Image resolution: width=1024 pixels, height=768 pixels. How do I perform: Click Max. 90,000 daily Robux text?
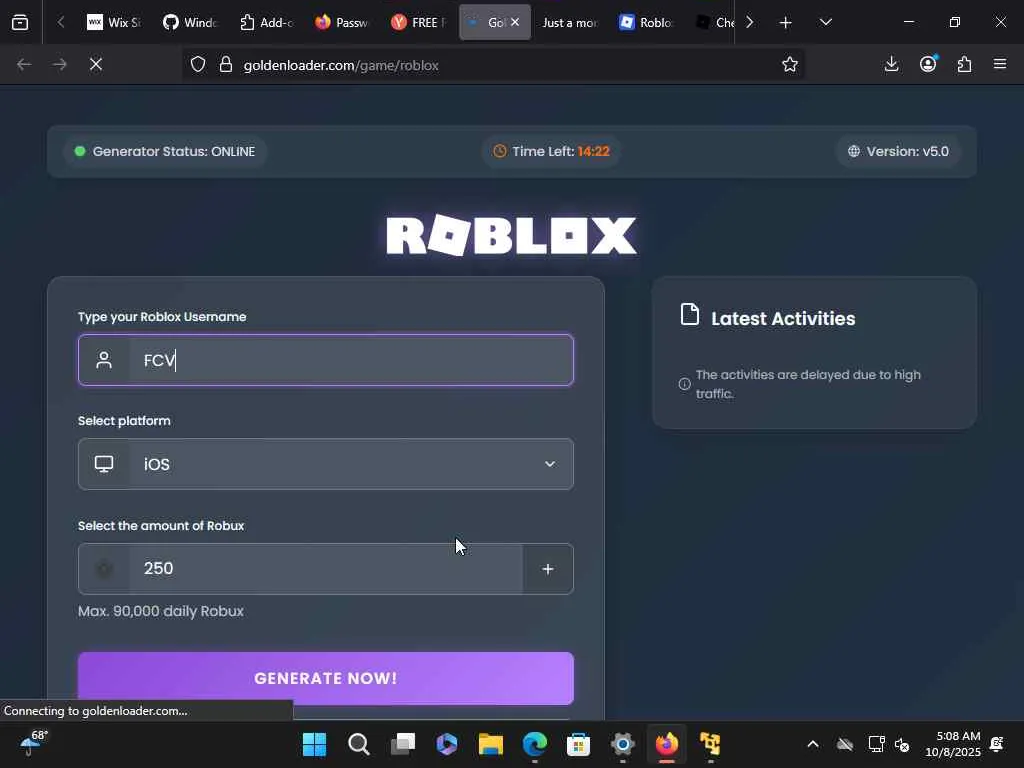coord(161,611)
